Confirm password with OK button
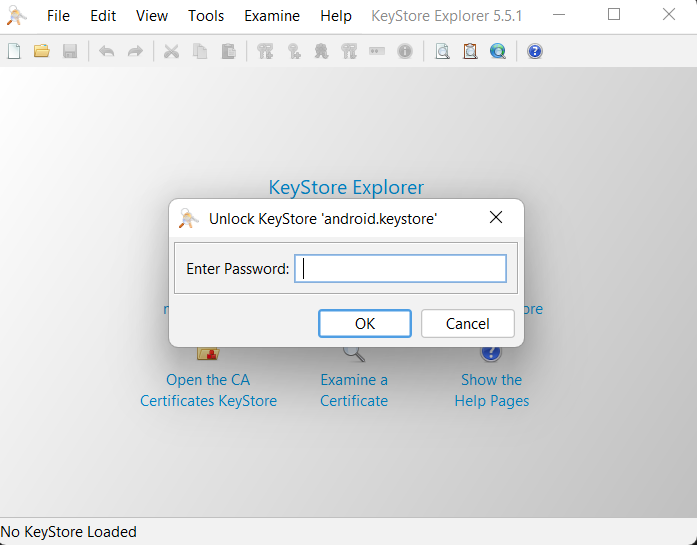Viewport: 697px width, 545px height. 365,324
